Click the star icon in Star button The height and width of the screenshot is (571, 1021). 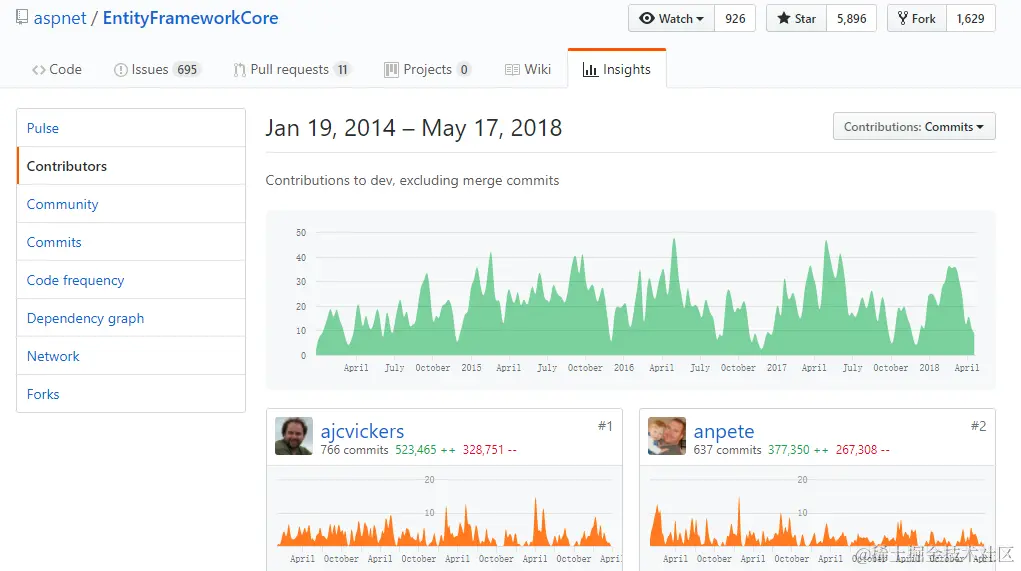point(784,18)
